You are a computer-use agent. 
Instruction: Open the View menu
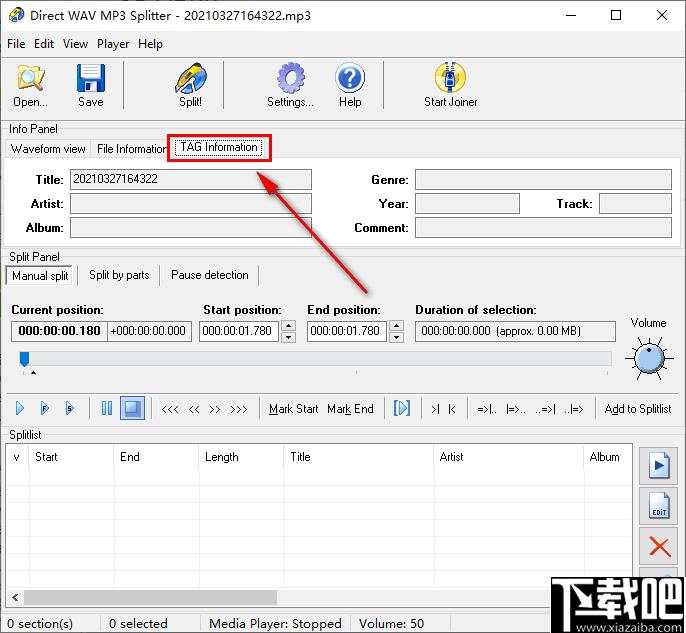coord(75,44)
